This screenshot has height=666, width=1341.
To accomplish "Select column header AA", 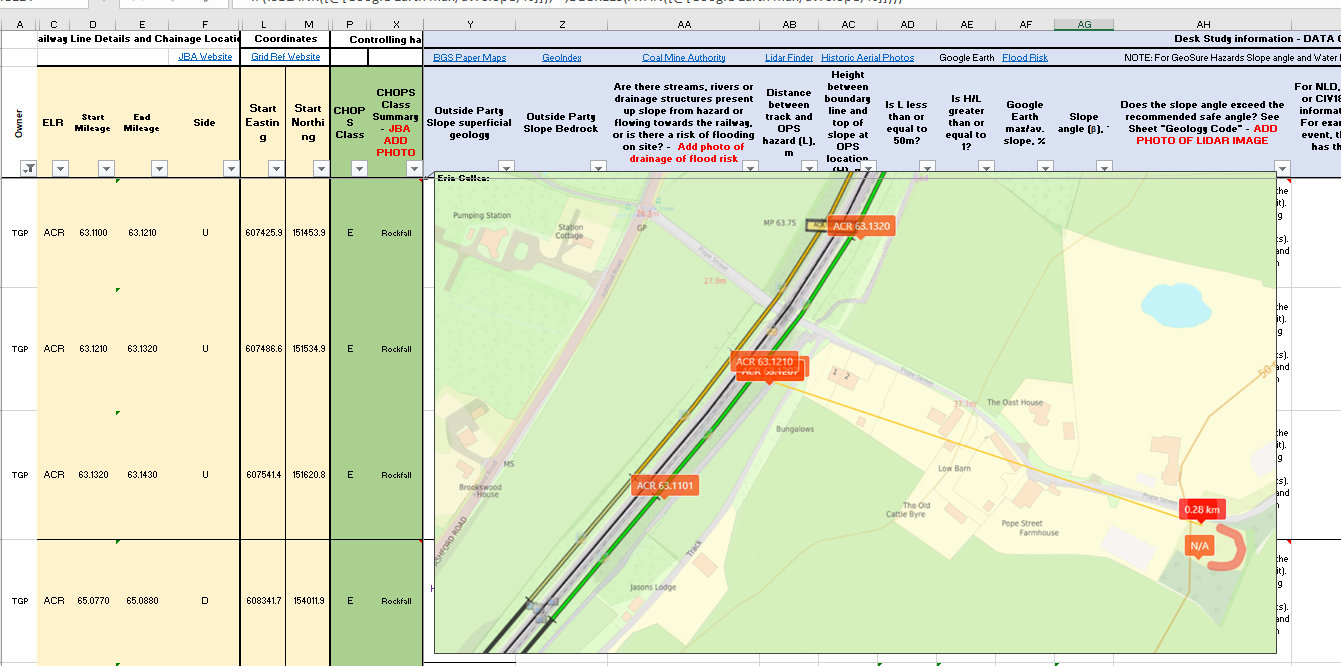I will tap(684, 24).
